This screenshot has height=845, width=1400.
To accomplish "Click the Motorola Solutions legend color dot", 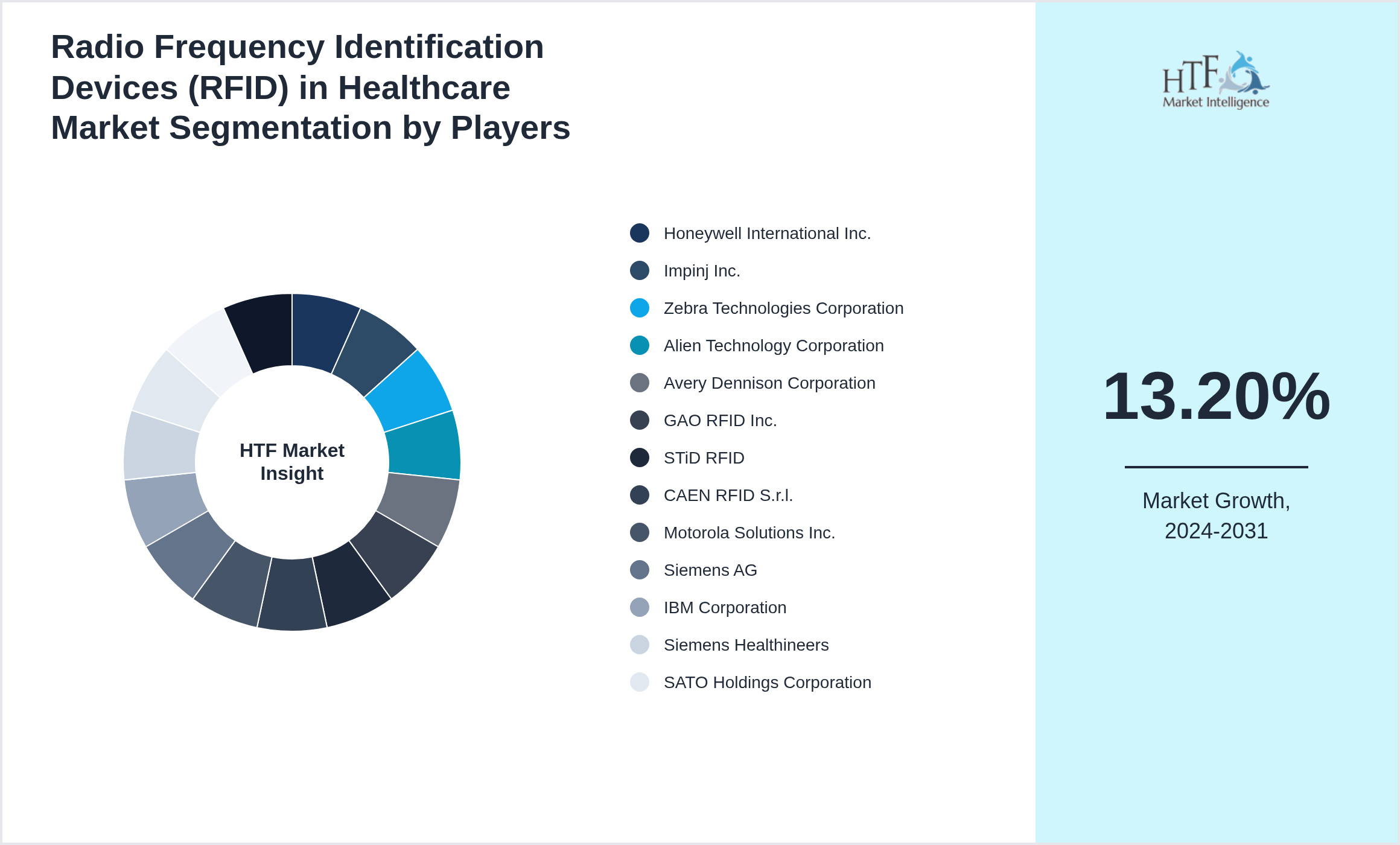I will (640, 532).
